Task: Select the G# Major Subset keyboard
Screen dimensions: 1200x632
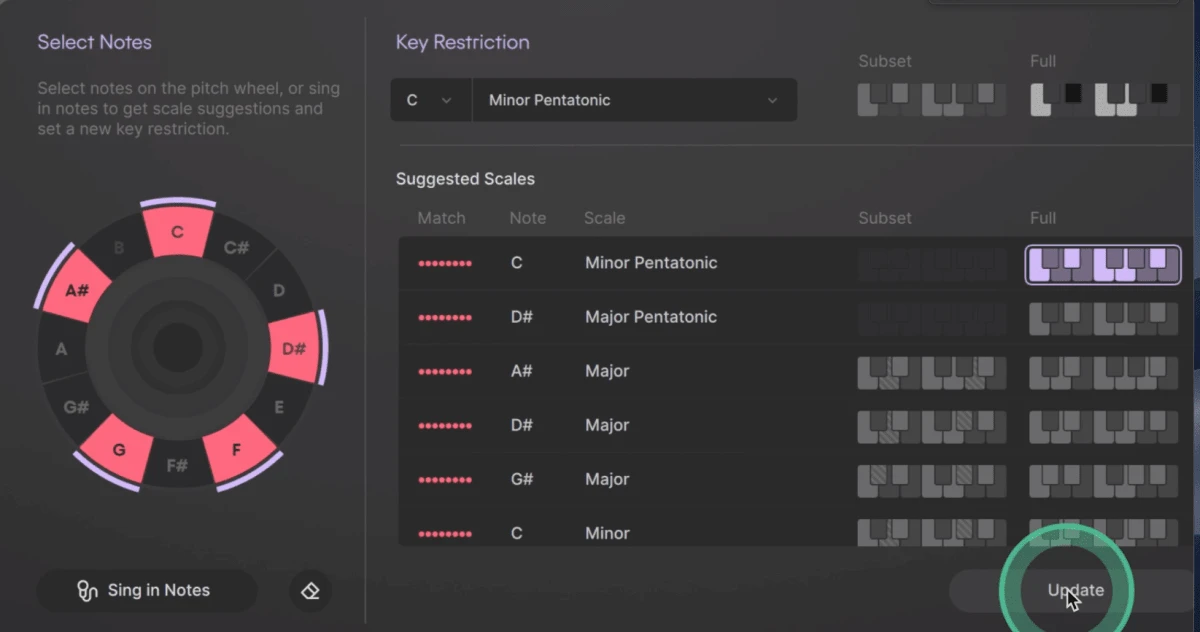Action: [x=932, y=481]
